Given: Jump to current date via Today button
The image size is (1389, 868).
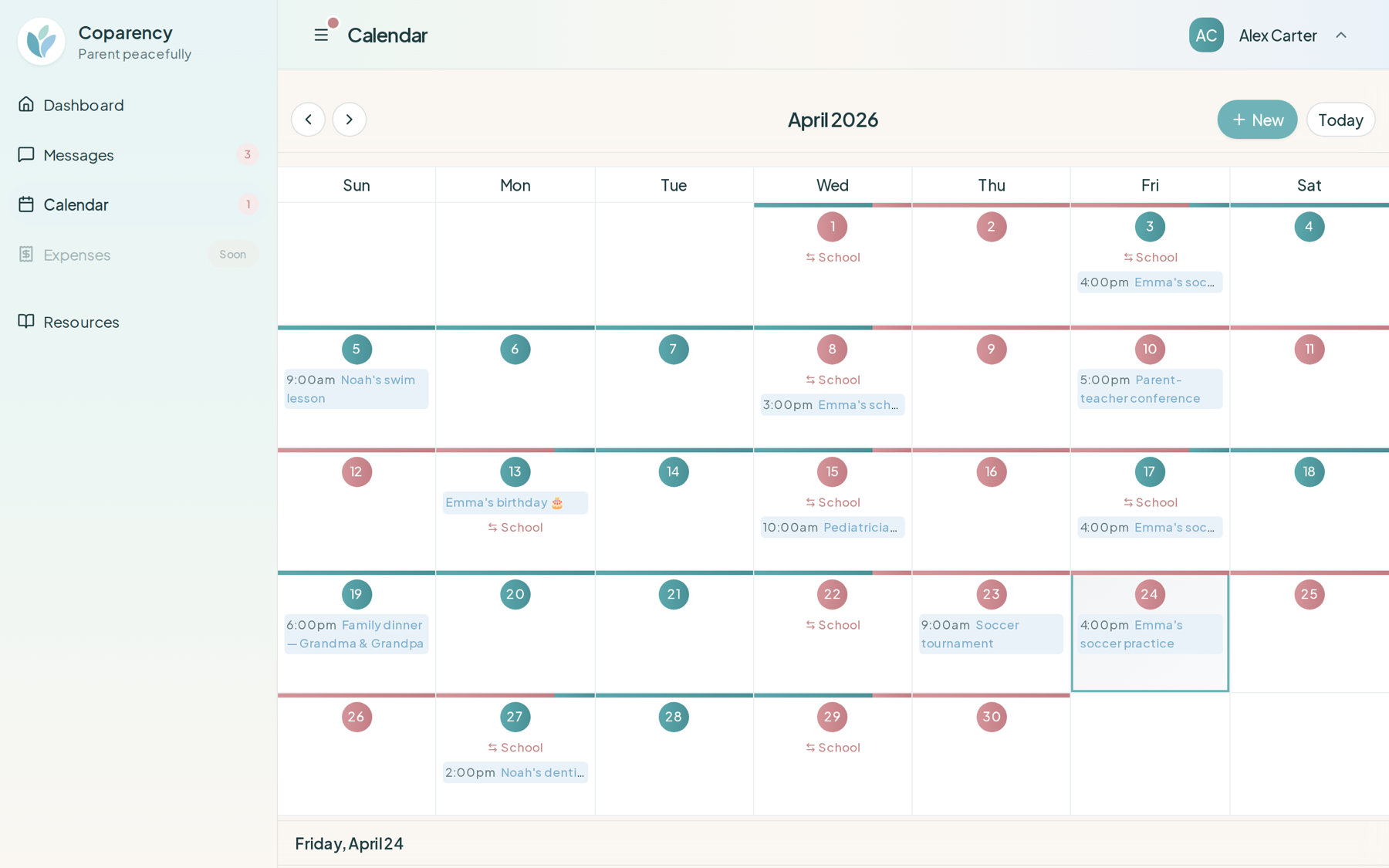Looking at the screenshot, I should coord(1340,120).
